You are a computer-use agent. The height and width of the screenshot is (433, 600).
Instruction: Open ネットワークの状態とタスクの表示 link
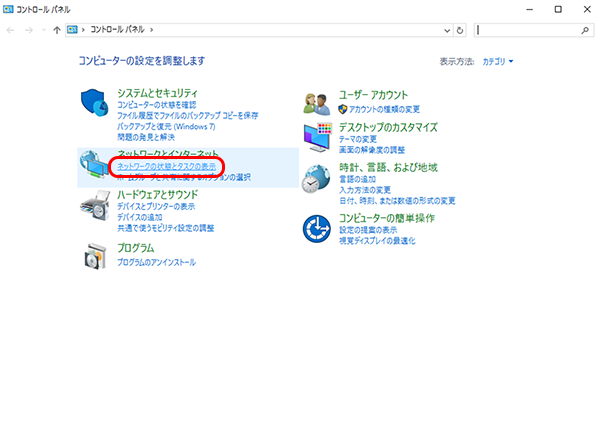166,165
